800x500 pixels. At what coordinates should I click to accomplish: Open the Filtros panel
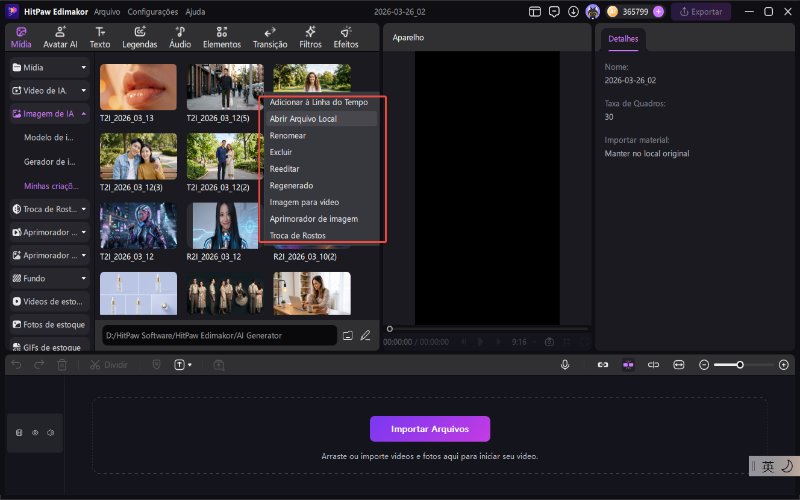(x=310, y=38)
